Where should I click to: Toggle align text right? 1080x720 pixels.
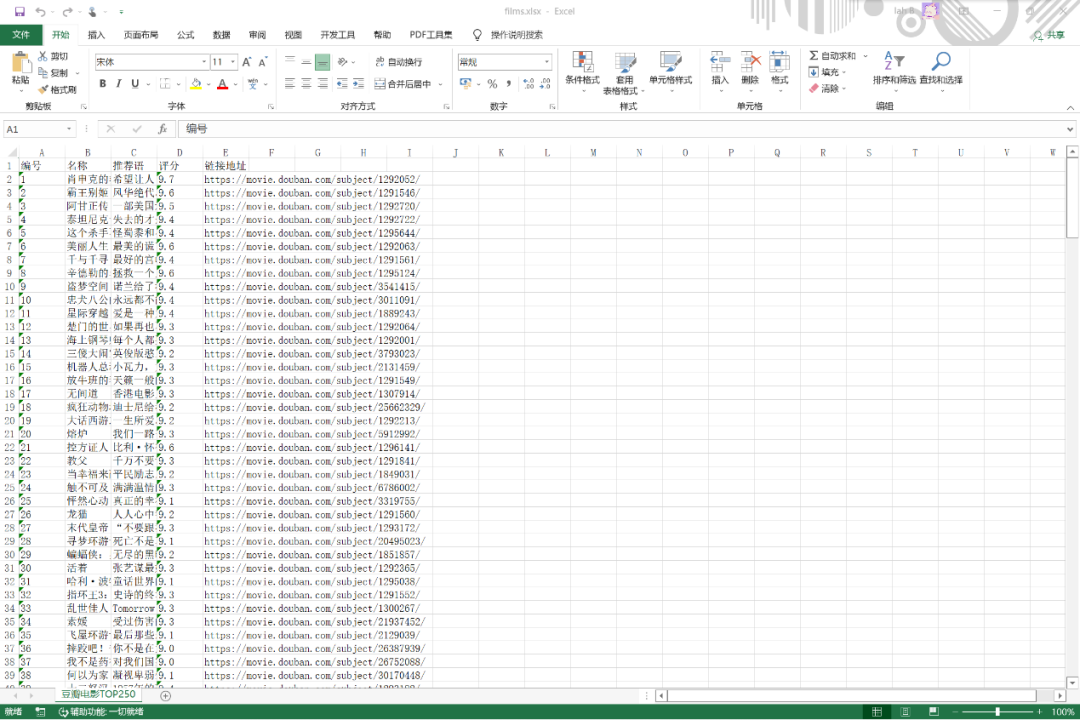pos(322,84)
